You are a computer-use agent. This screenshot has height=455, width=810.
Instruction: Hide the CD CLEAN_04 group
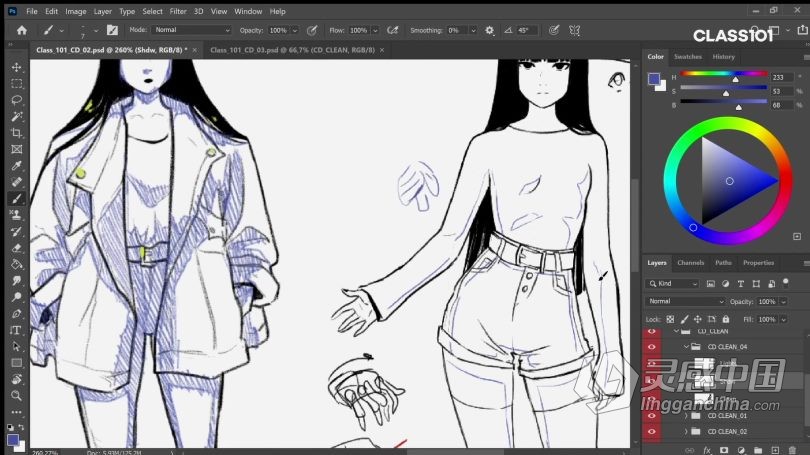pos(651,347)
